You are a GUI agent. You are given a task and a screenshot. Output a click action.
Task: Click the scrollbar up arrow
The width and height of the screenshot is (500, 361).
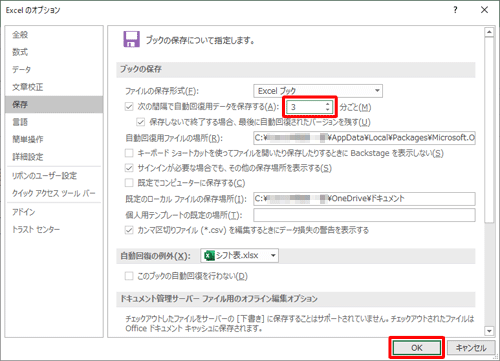[489, 32]
